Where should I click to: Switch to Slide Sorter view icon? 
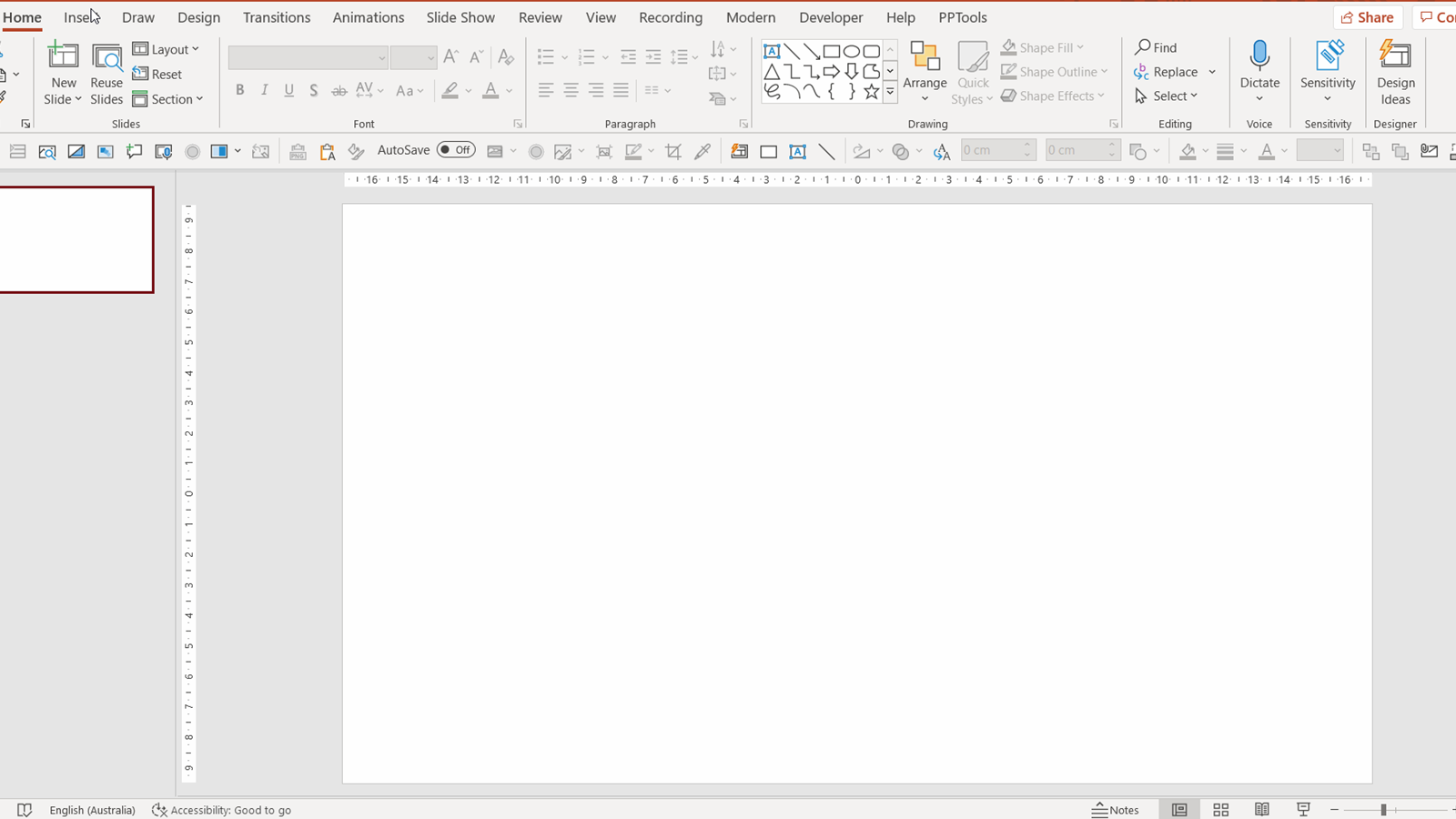click(x=1221, y=809)
